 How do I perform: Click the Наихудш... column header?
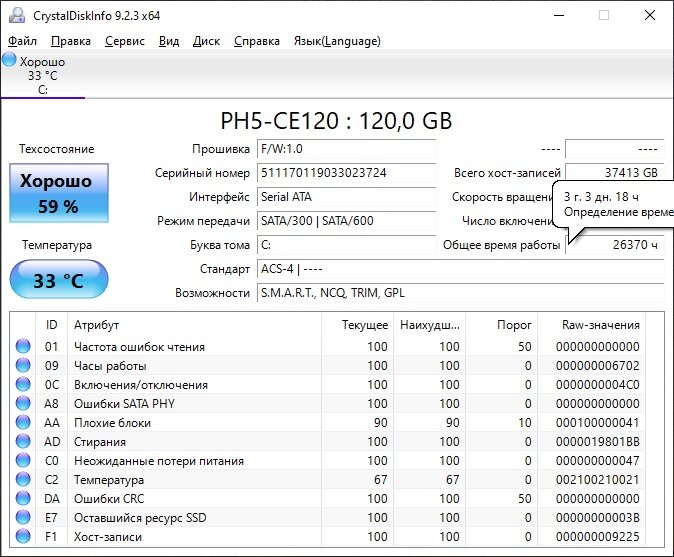(x=430, y=325)
